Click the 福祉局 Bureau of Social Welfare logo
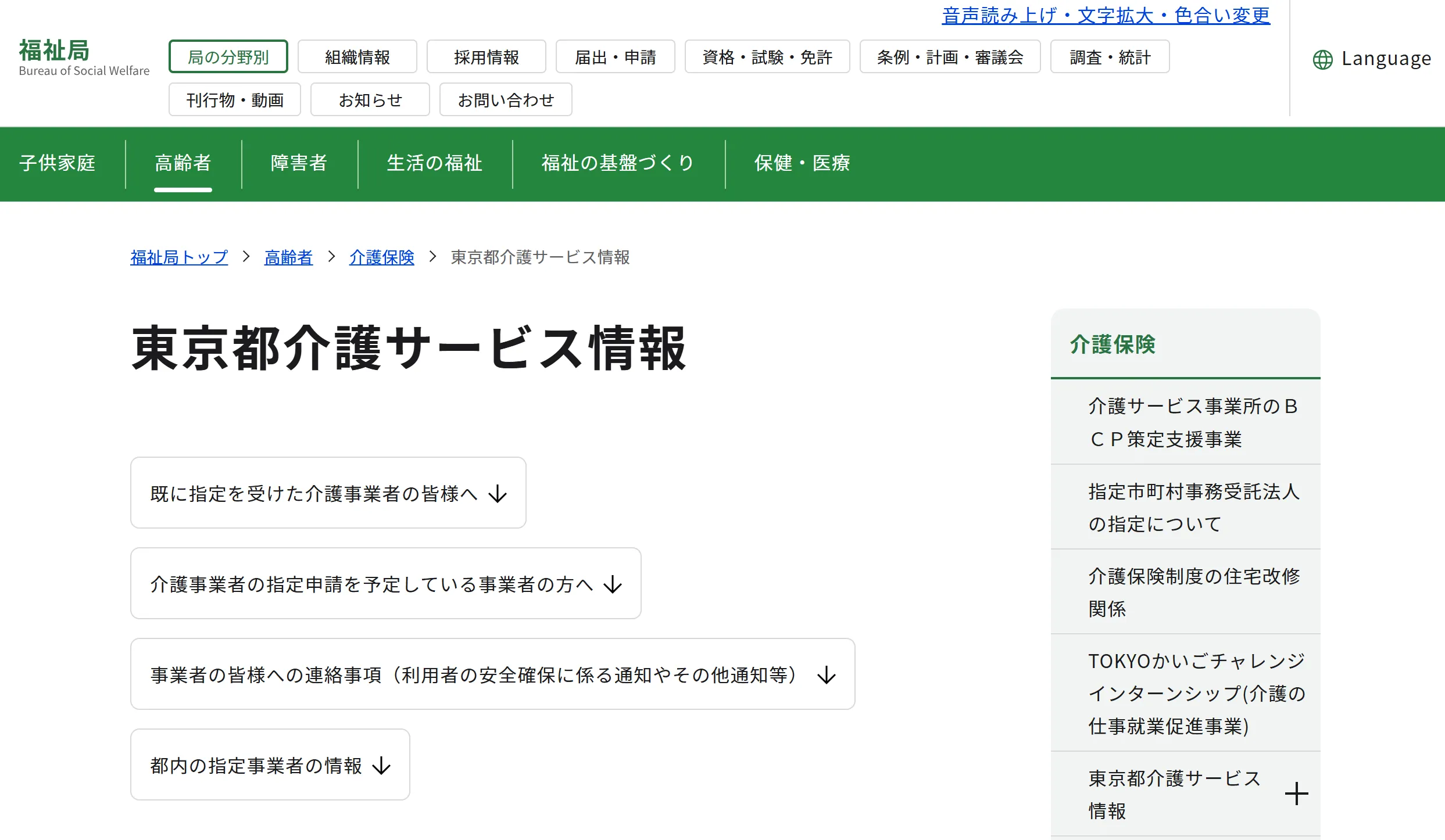Image resolution: width=1445 pixels, height=840 pixels. point(84,58)
